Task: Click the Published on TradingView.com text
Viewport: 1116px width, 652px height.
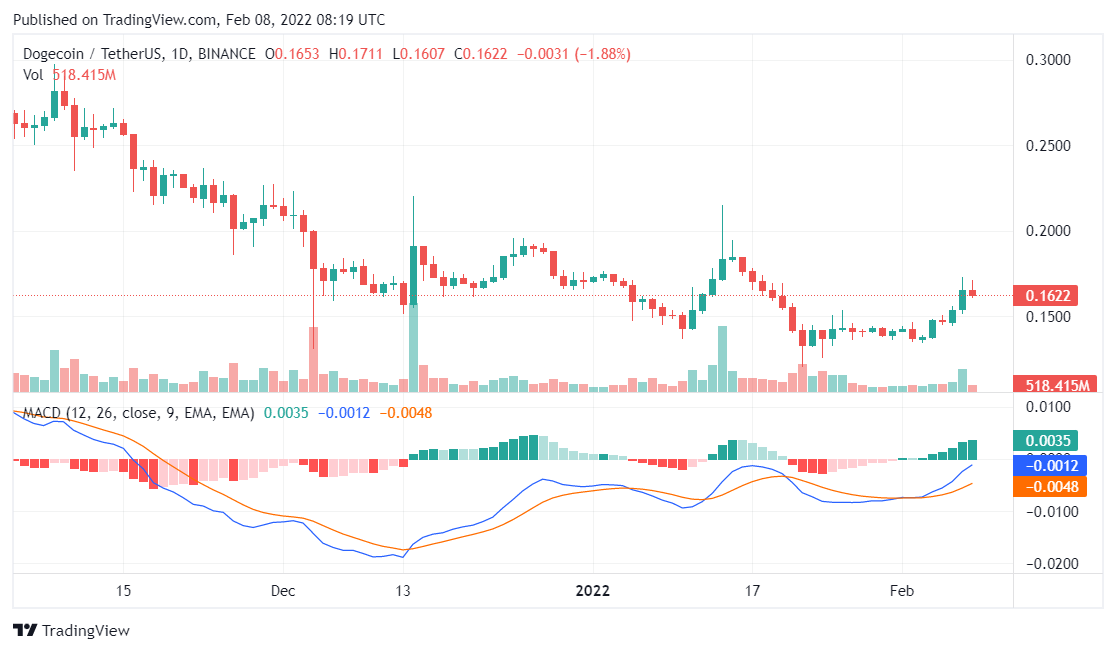Action: tap(114, 20)
